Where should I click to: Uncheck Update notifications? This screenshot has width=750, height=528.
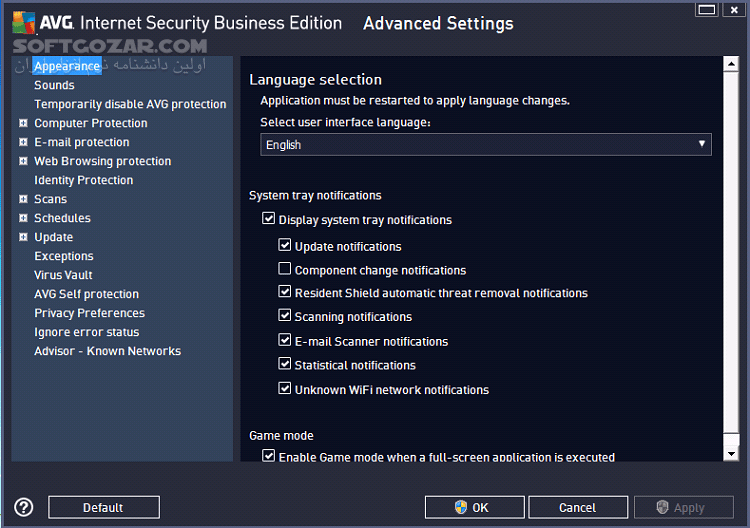pos(285,245)
